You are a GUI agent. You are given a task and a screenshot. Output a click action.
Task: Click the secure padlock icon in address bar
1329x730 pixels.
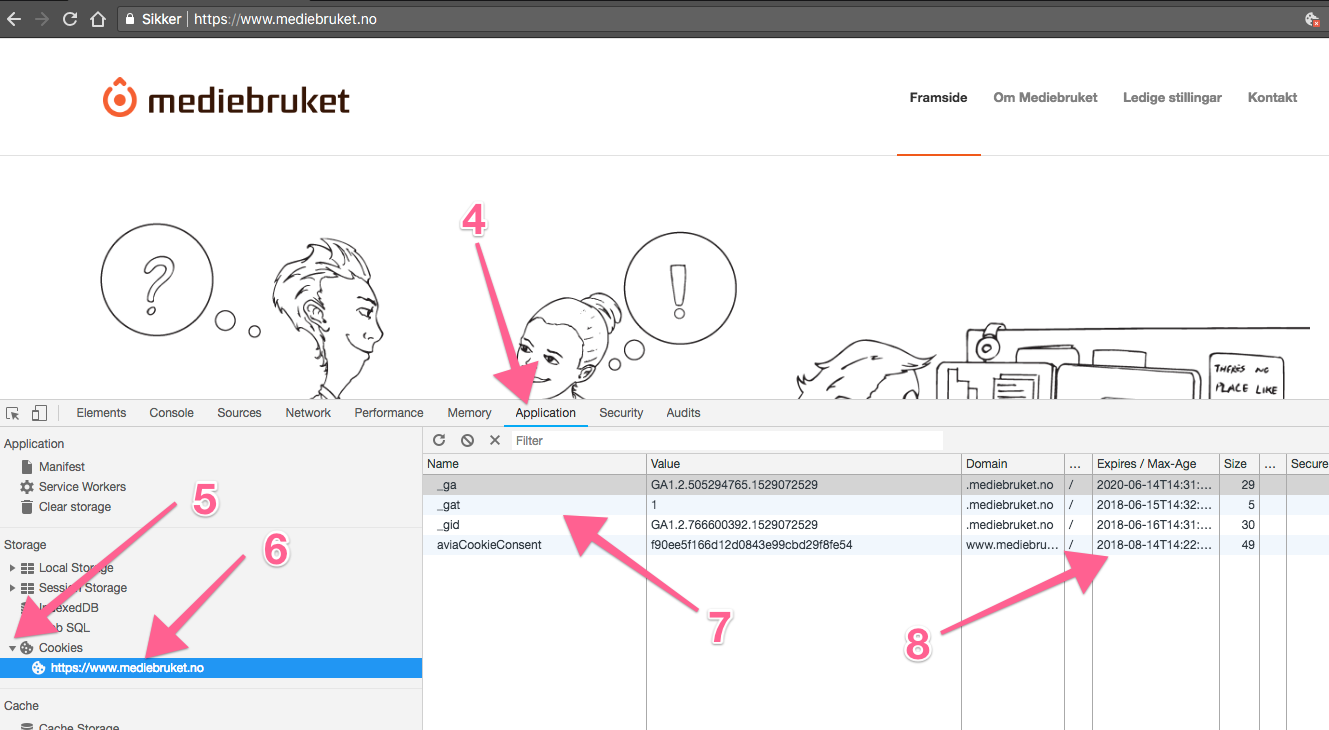point(128,19)
